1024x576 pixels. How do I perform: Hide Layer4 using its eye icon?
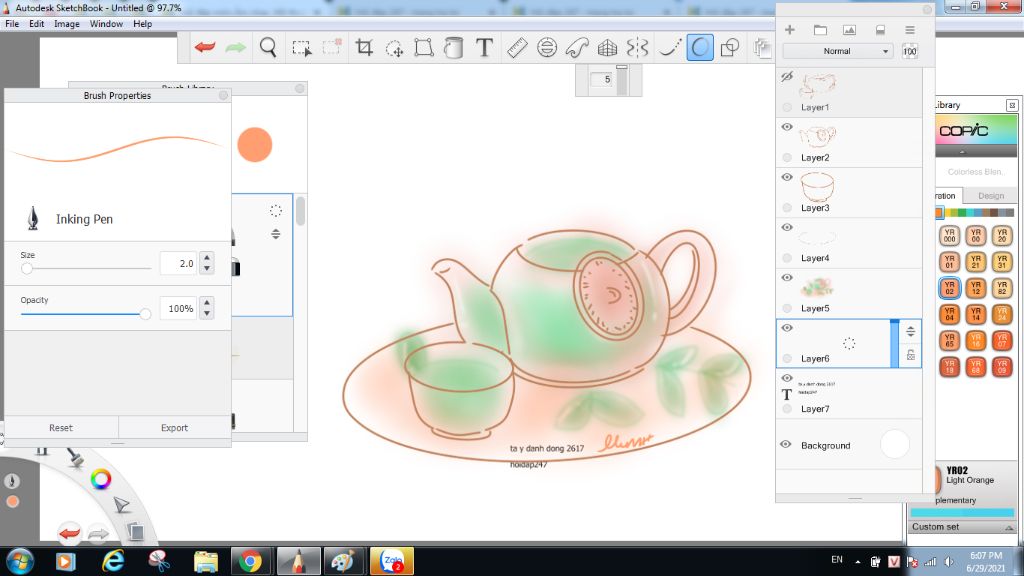pos(787,227)
